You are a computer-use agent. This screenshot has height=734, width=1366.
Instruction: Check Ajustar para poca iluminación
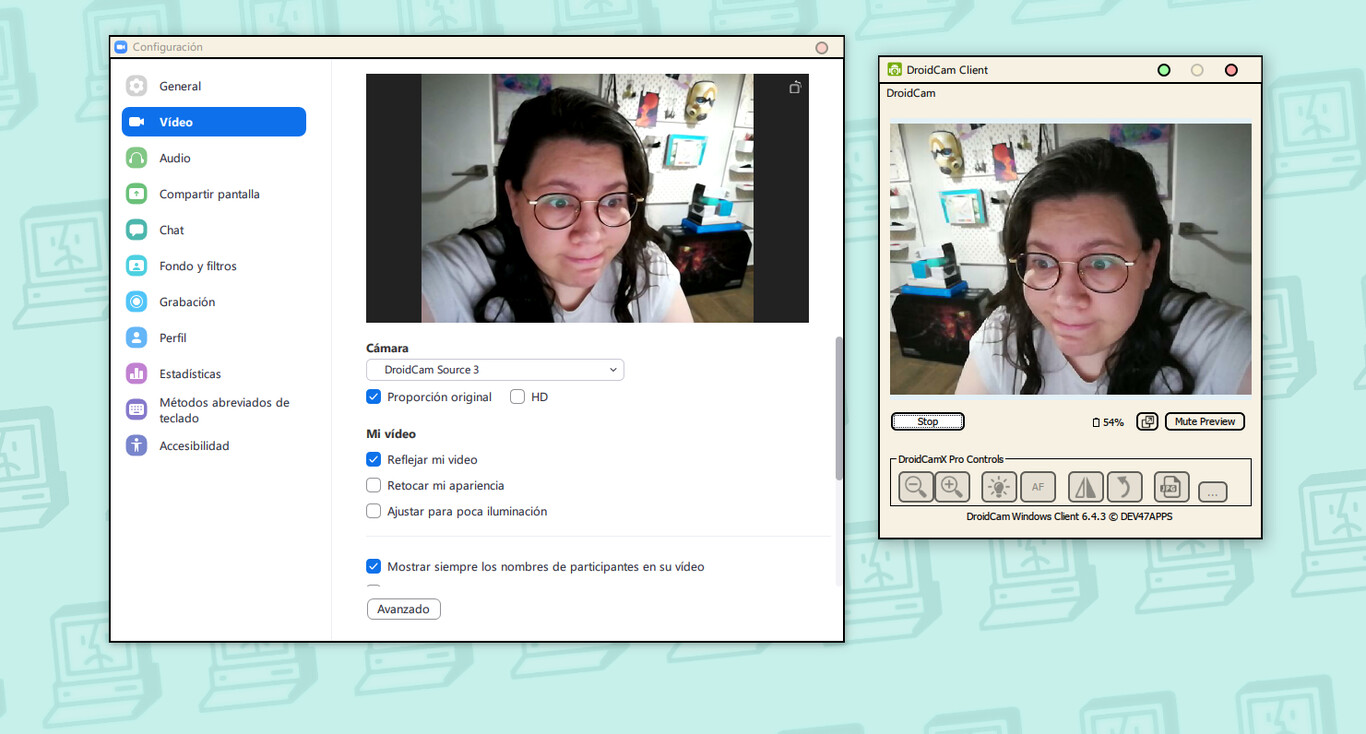point(373,510)
